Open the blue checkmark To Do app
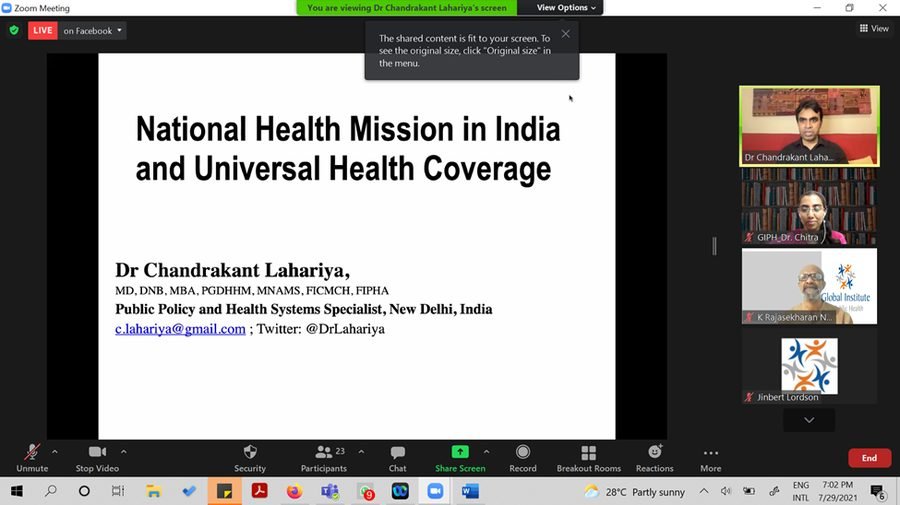 click(x=189, y=491)
